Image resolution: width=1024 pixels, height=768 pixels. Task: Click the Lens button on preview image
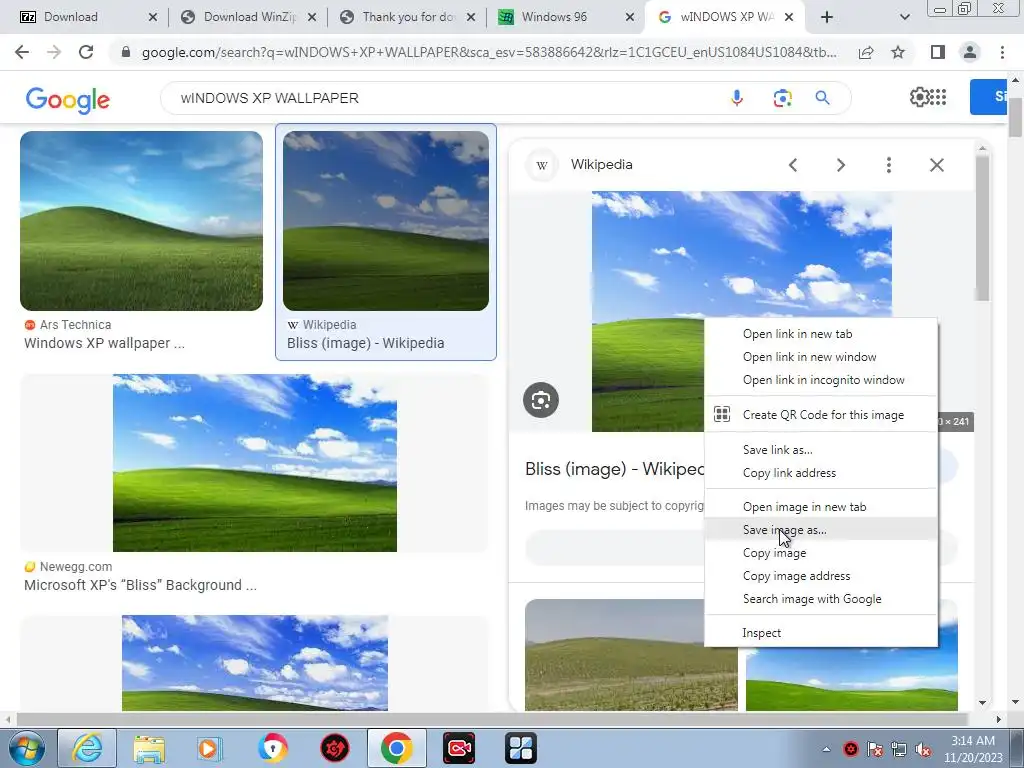tap(541, 400)
